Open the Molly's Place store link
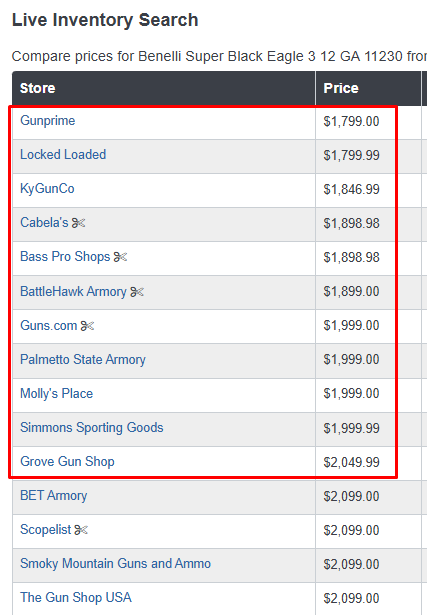This screenshot has width=427, height=615. coord(56,393)
